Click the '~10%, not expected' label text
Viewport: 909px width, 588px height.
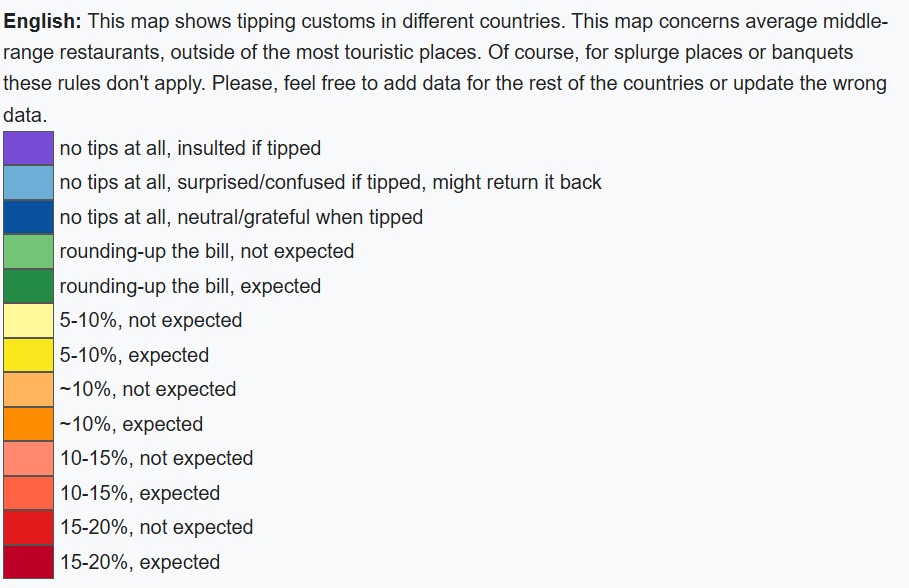148,389
